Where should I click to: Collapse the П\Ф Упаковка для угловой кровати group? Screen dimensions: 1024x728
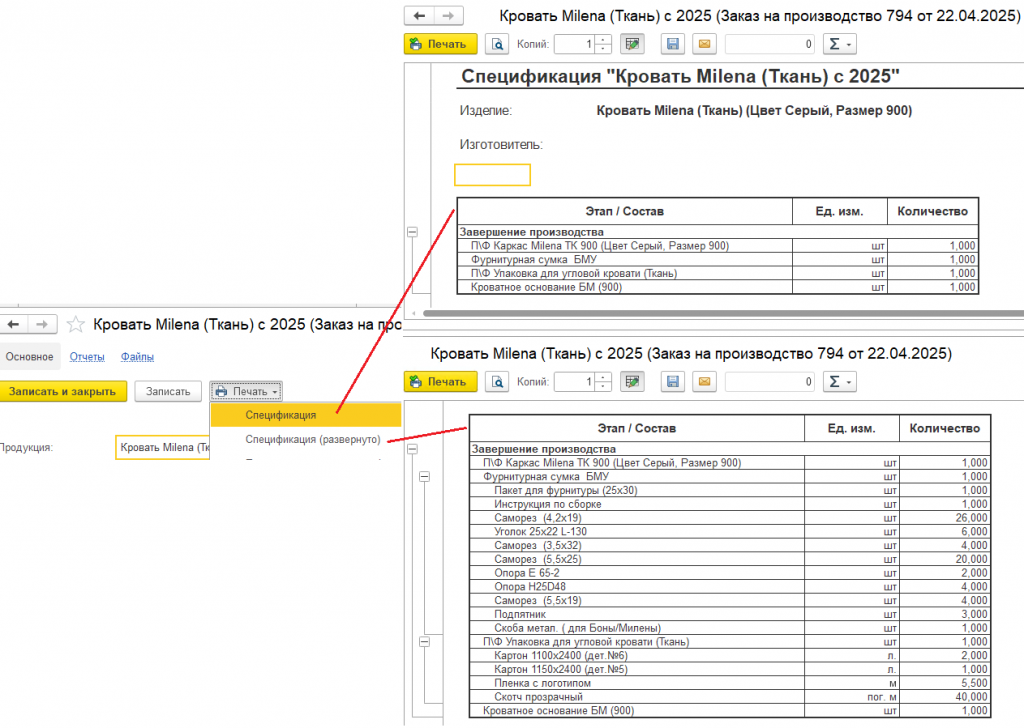tap(424, 642)
